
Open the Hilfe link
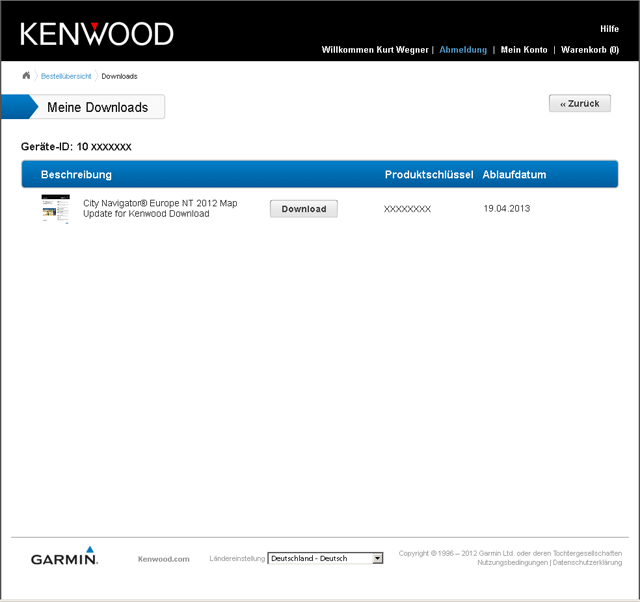click(x=609, y=29)
